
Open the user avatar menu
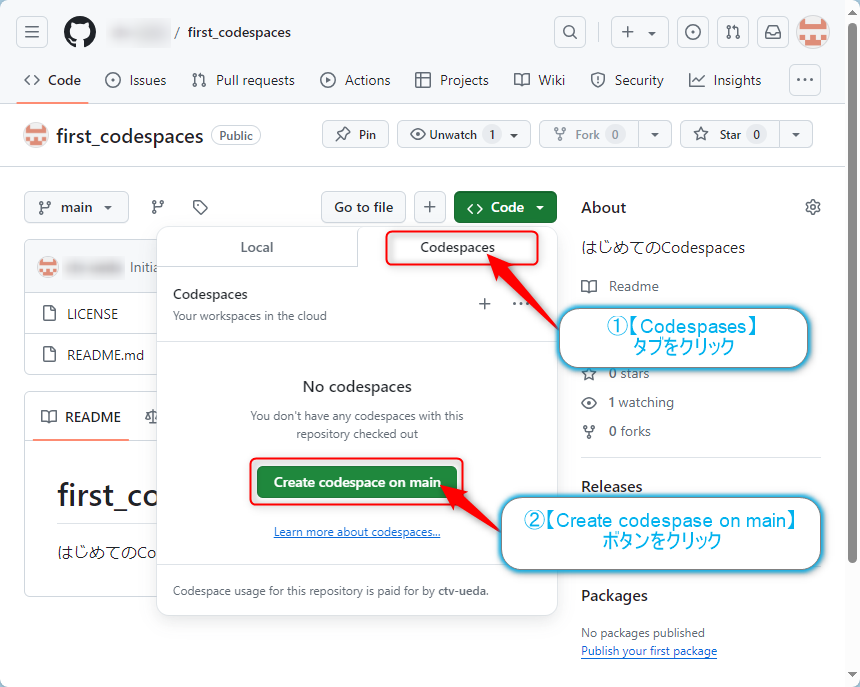[813, 32]
